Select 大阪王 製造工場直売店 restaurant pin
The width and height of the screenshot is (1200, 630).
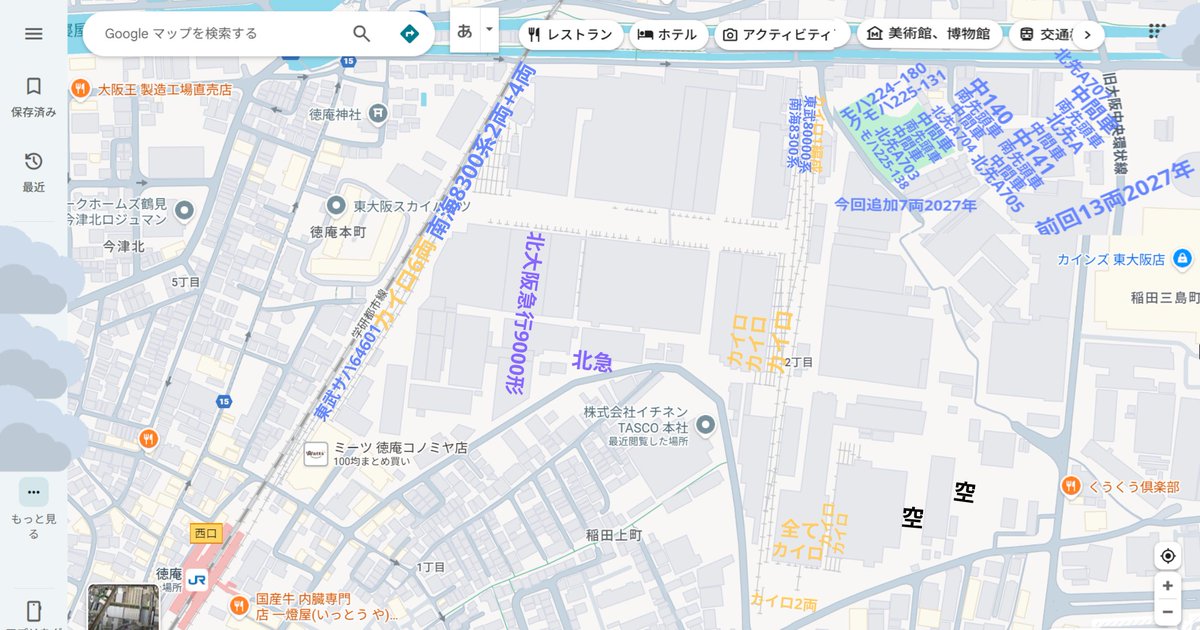(x=80, y=89)
